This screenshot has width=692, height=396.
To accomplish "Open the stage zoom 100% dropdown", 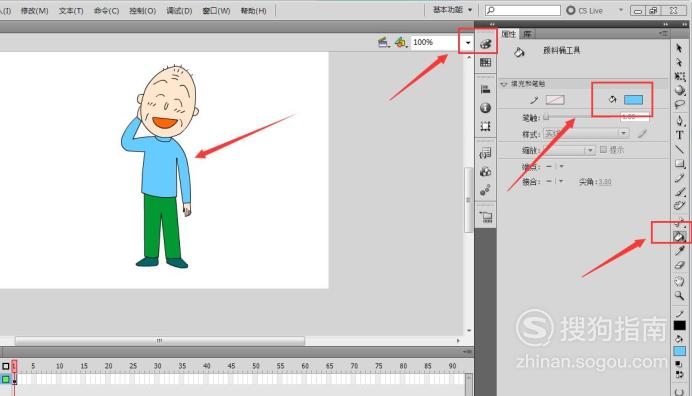I will tap(468, 43).
